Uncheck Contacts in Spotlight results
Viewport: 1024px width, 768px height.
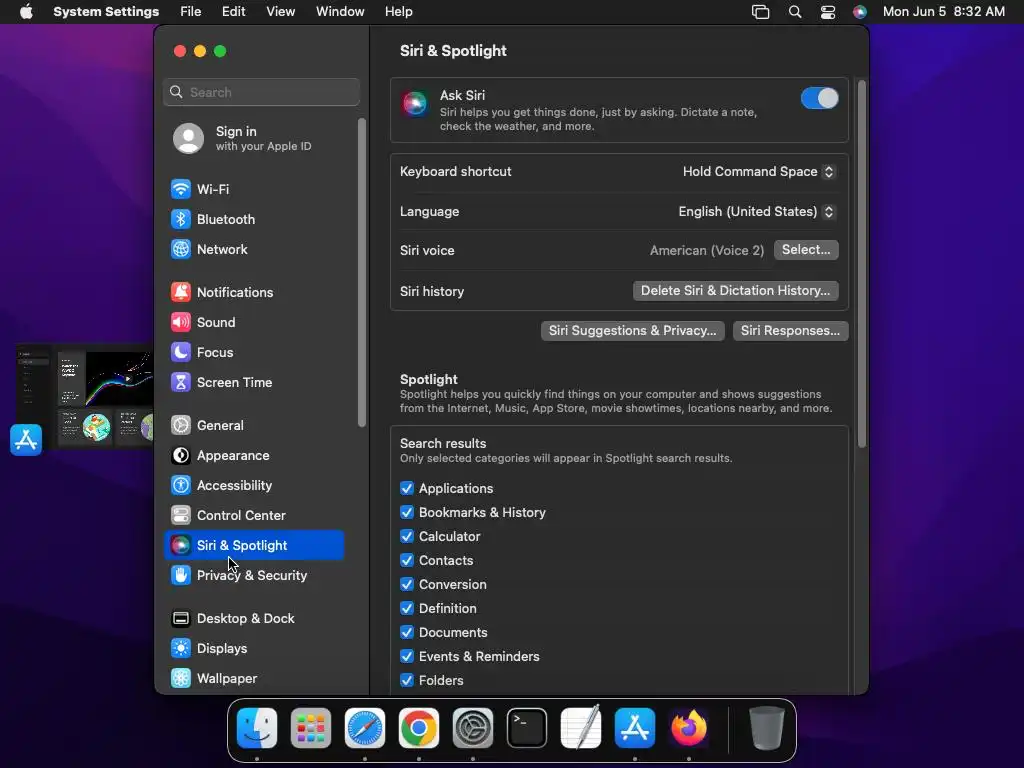point(407,560)
